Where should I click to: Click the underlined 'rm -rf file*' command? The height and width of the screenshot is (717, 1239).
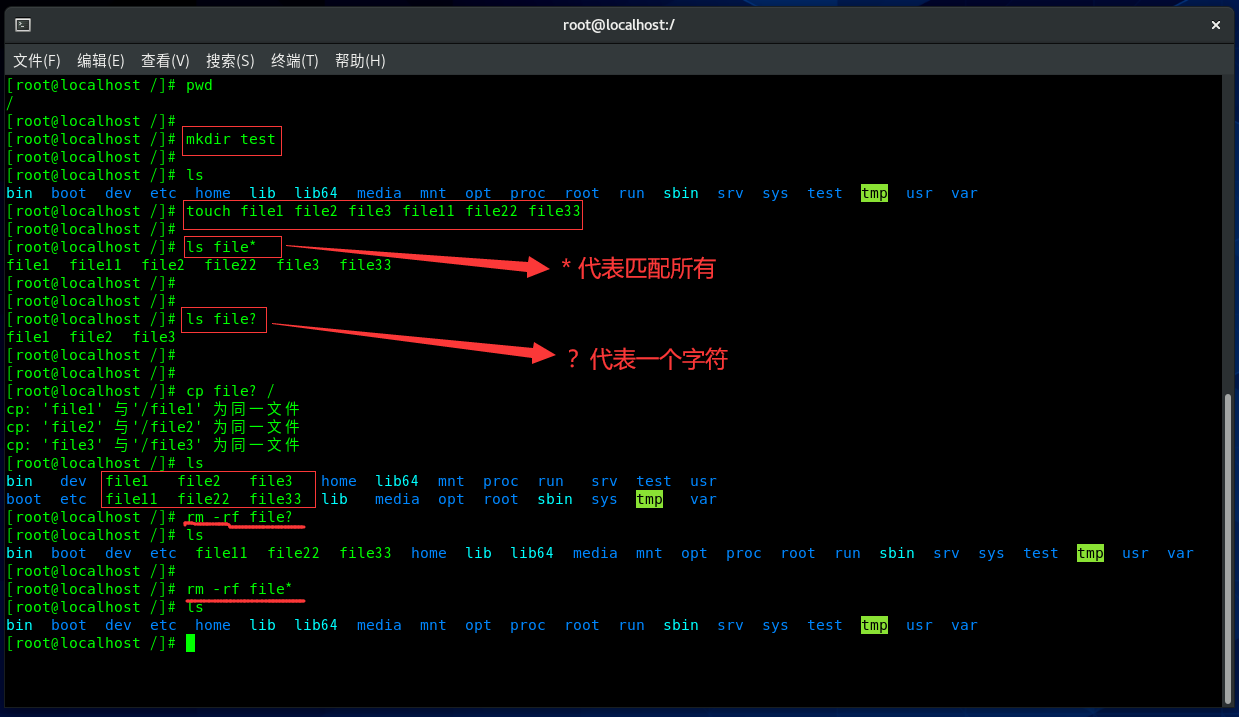(x=240, y=590)
